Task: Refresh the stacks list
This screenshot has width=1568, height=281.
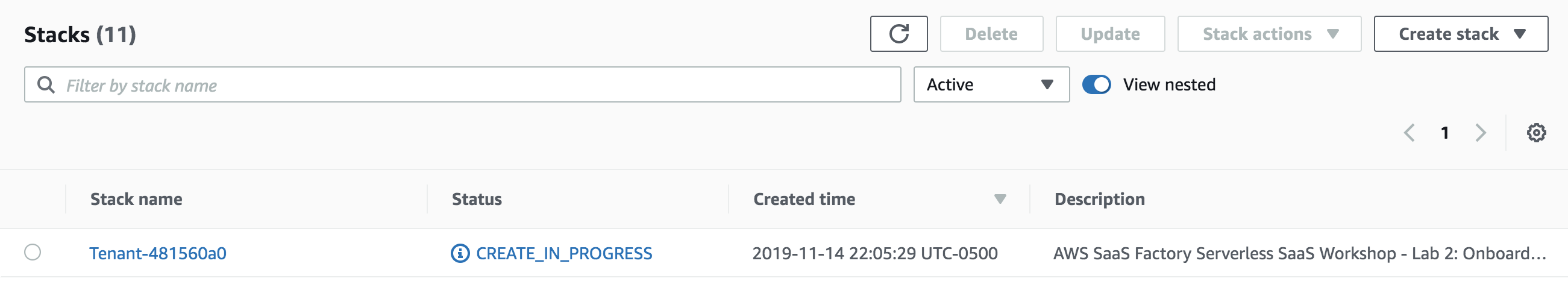Action: [898, 34]
